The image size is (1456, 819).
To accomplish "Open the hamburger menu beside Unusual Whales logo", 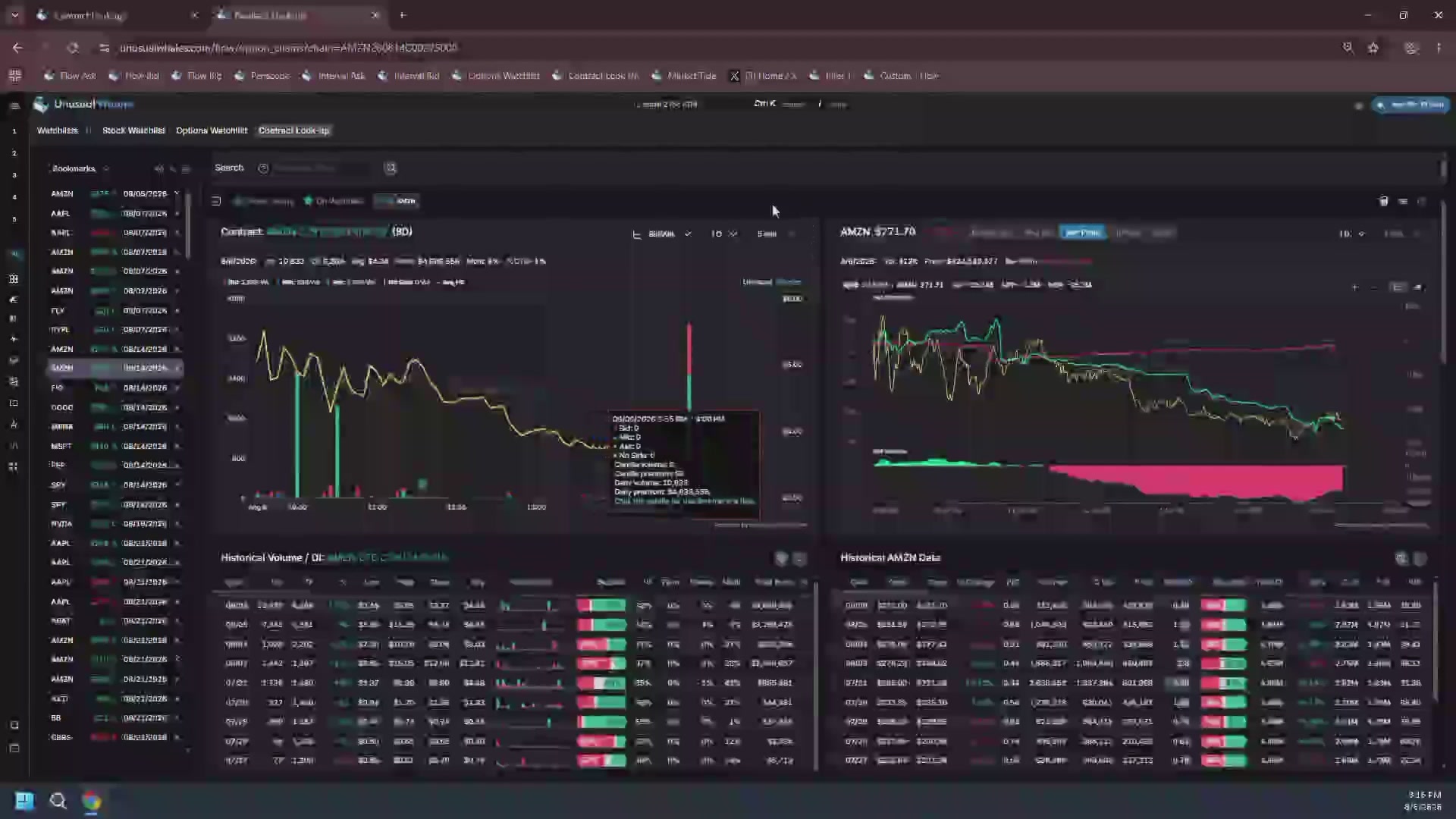I will point(14,105).
